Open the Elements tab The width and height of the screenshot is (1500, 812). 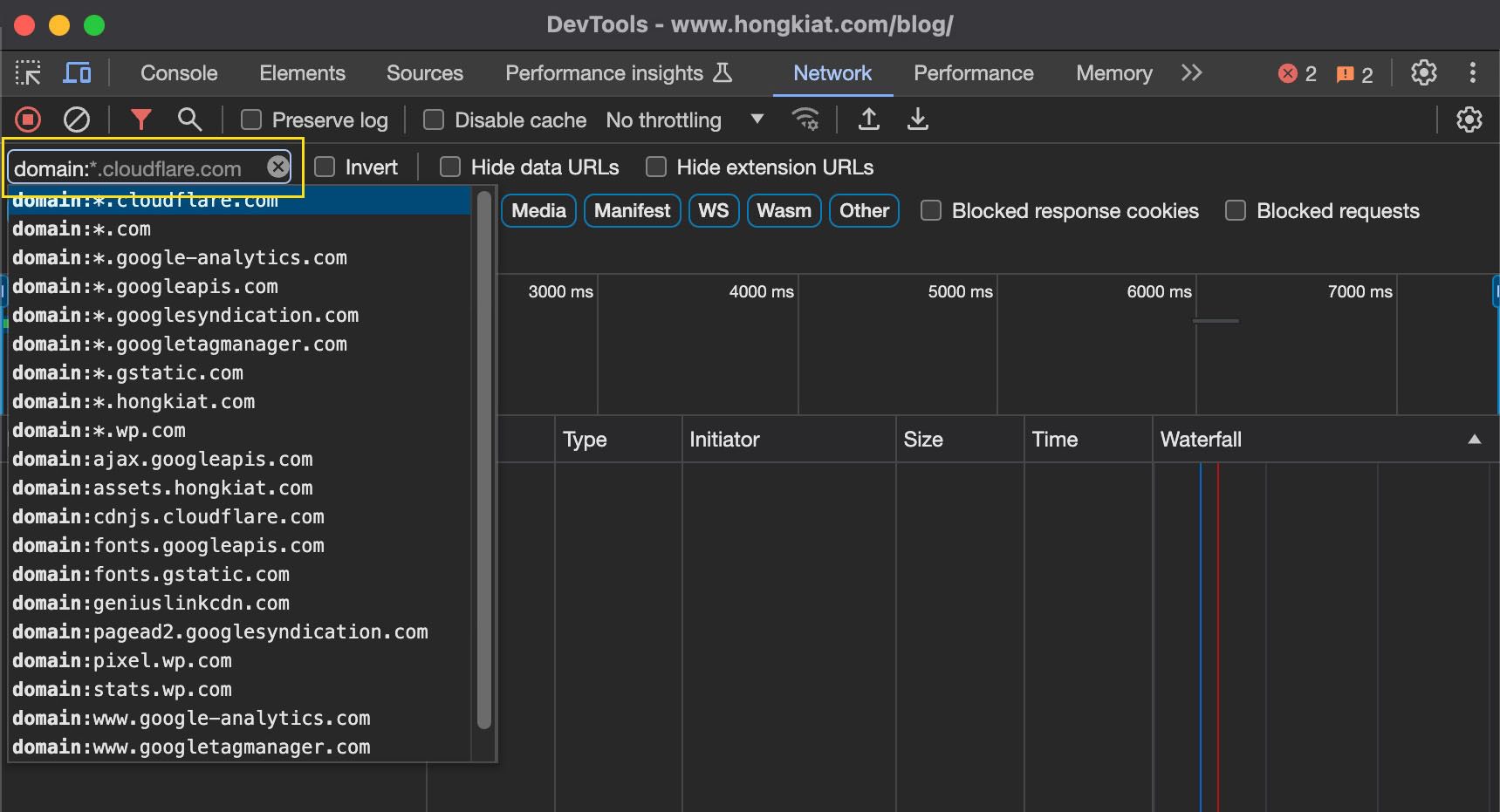pyautogui.click(x=302, y=73)
